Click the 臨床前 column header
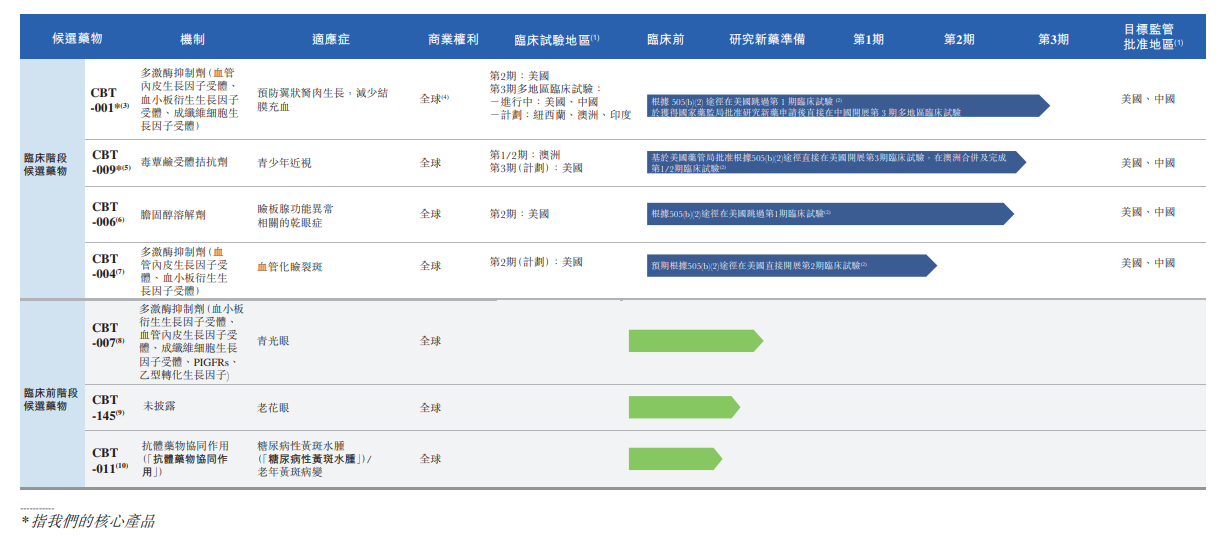This screenshot has height=541, width=1228. pos(665,39)
